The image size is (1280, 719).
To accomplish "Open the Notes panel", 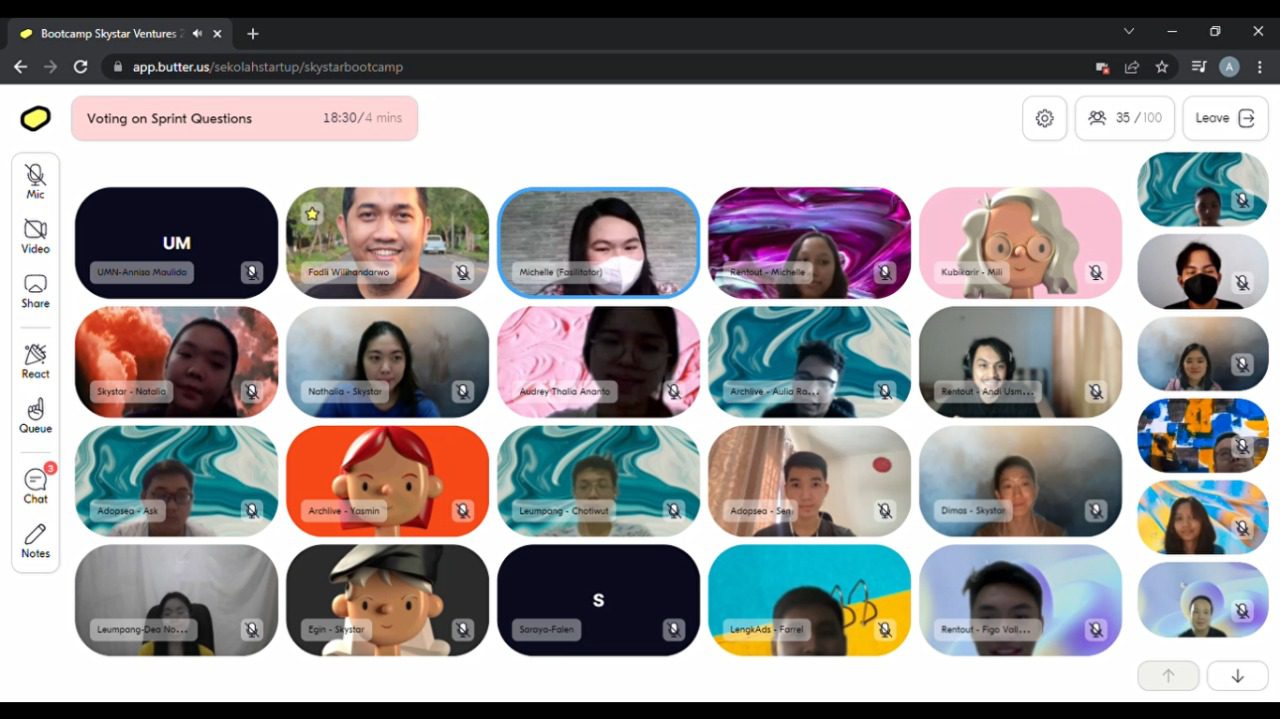I will tap(35, 540).
